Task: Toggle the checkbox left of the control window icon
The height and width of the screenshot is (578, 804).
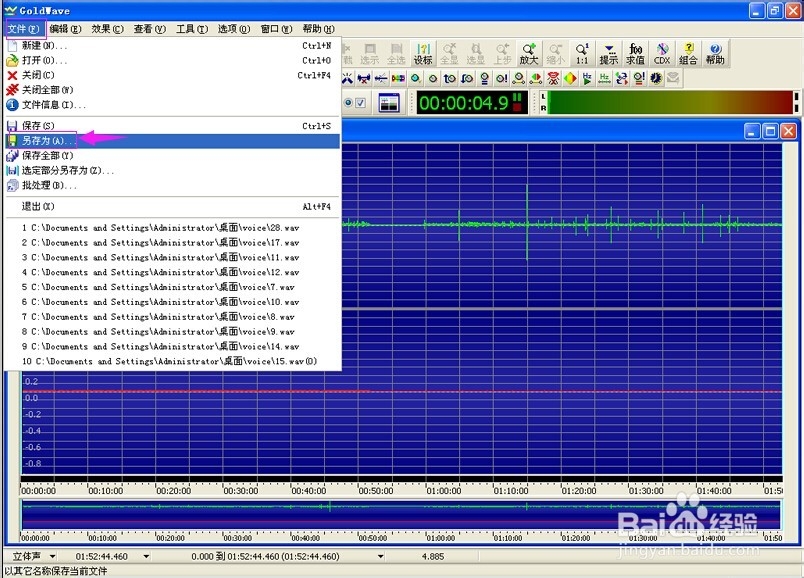Action: tap(361, 103)
